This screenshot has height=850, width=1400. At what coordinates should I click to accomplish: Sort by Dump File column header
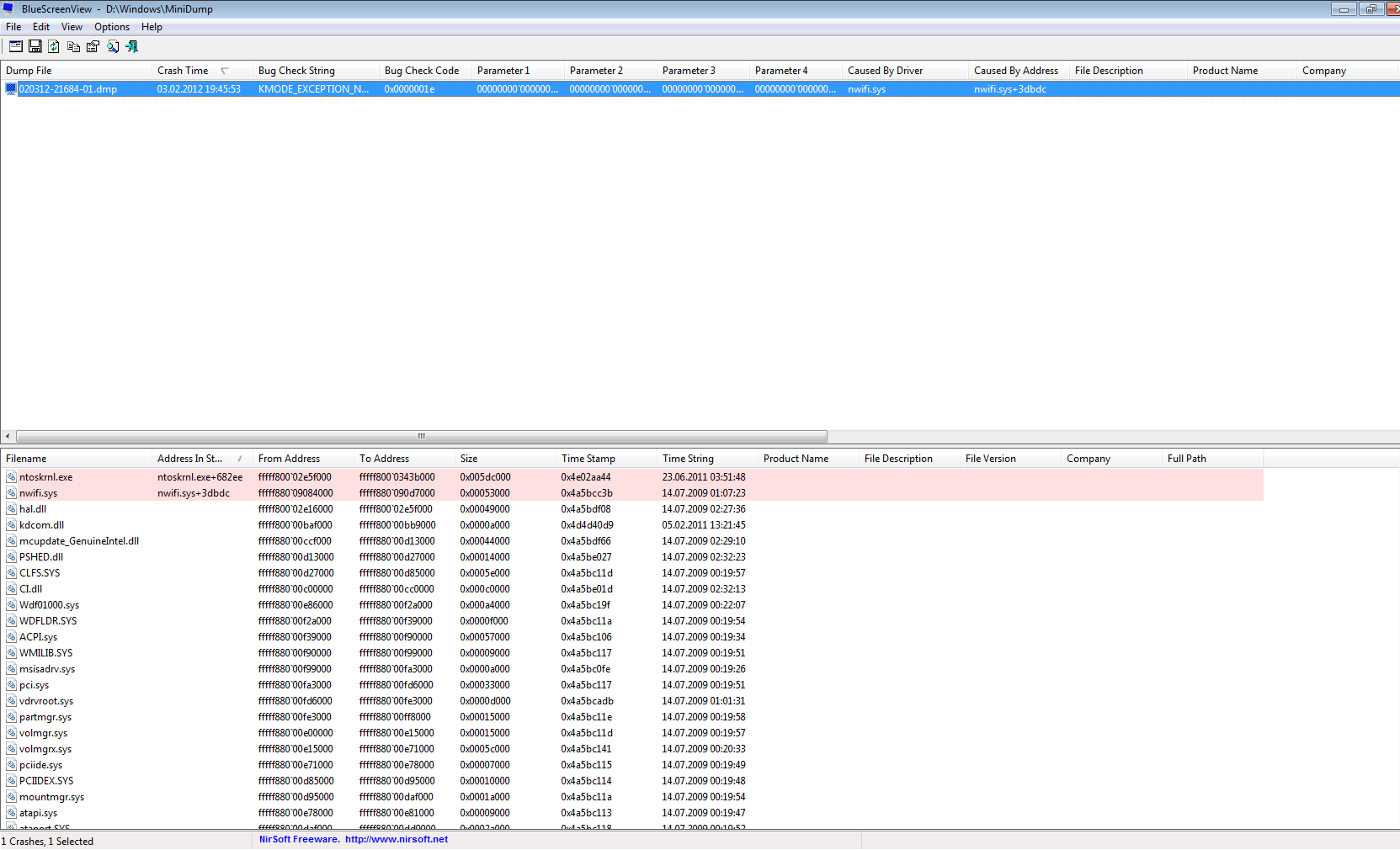click(x=76, y=71)
